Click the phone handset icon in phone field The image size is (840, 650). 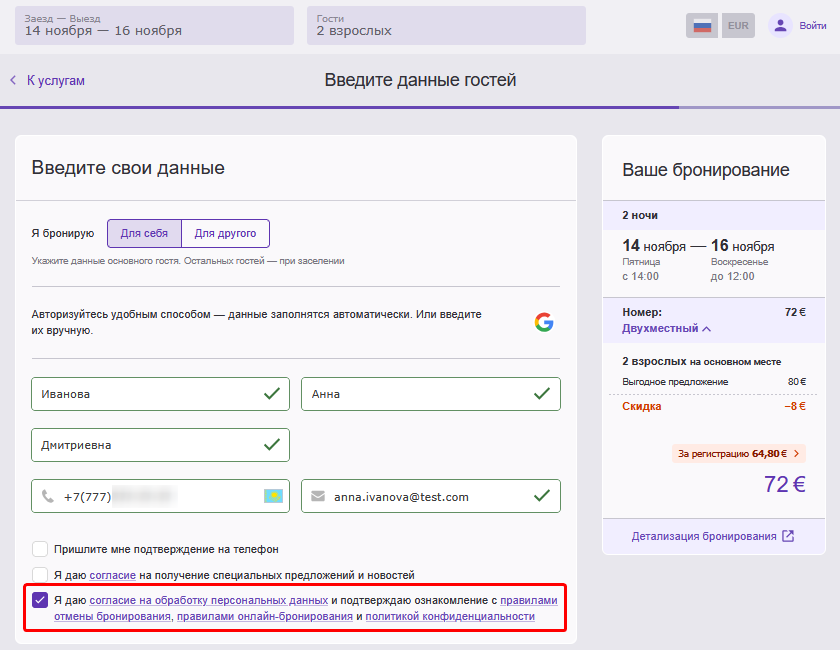(x=48, y=496)
